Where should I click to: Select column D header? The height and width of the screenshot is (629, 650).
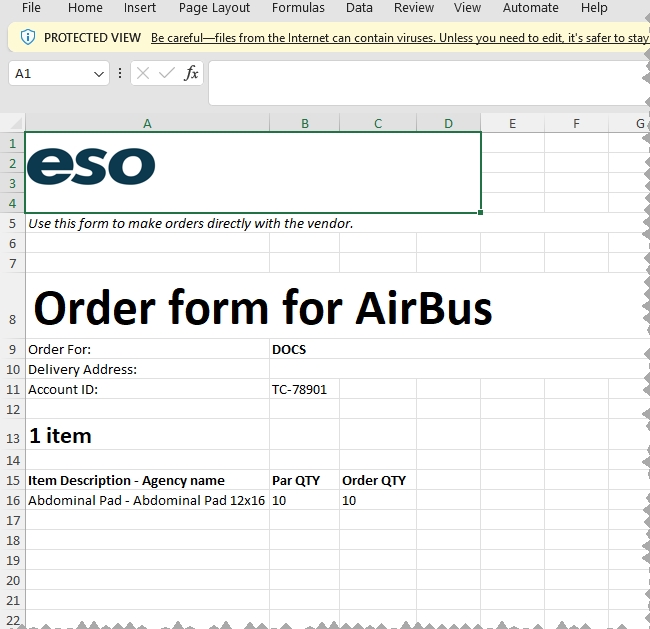[449, 124]
